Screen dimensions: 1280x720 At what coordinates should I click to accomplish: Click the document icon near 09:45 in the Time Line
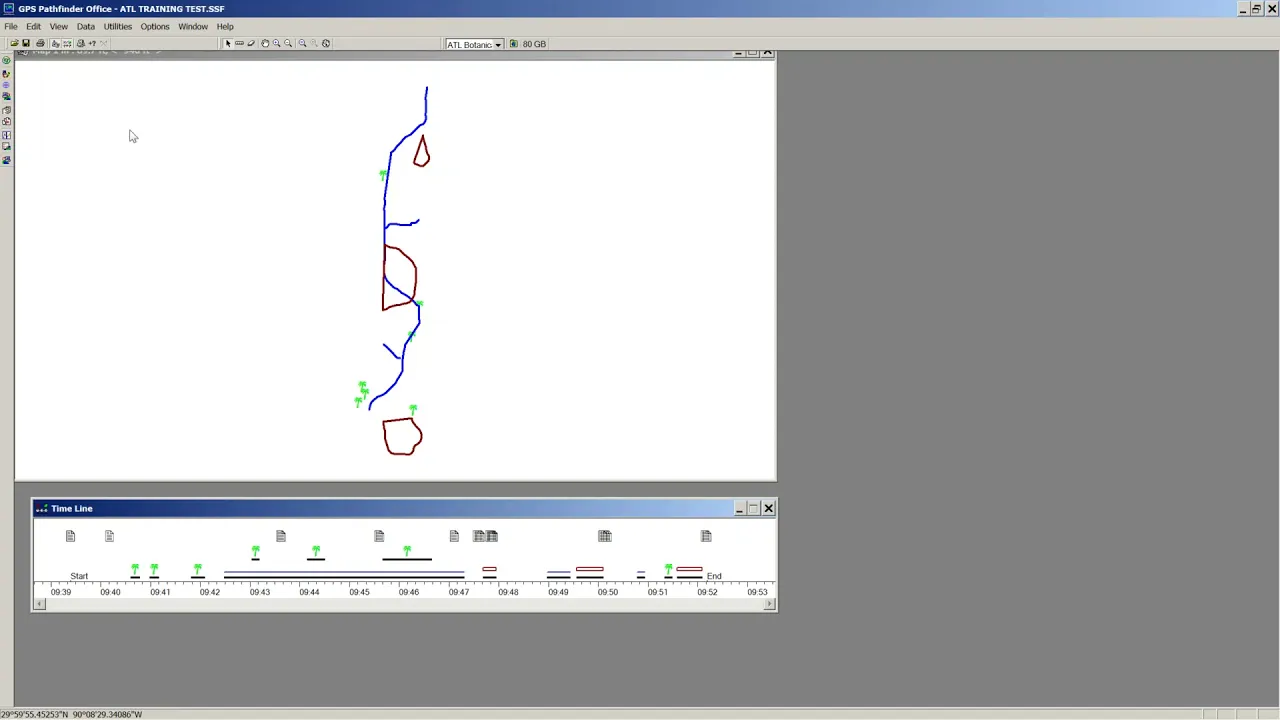tap(379, 536)
